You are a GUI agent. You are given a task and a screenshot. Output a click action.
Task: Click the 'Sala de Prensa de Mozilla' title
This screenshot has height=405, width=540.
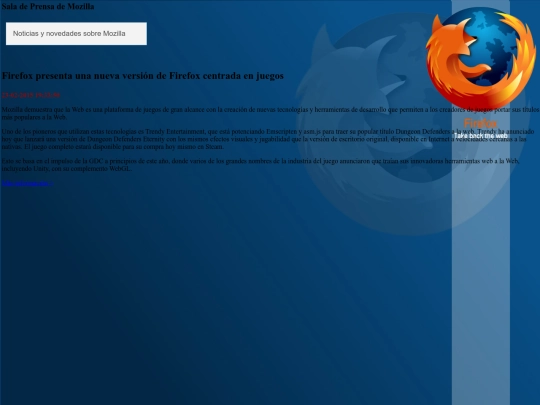pos(48,6)
